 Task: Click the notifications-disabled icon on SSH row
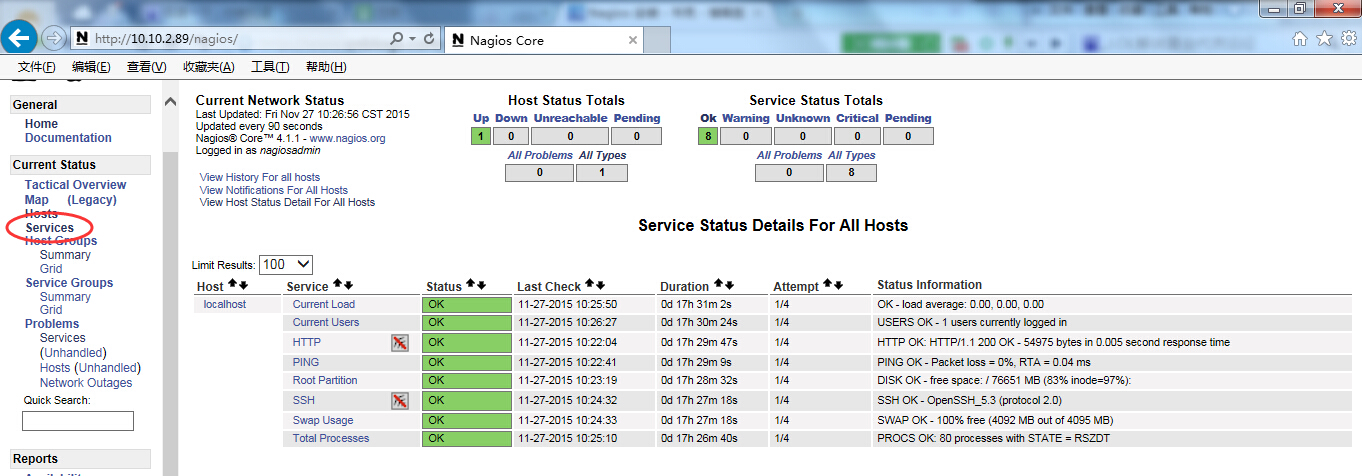pos(399,401)
